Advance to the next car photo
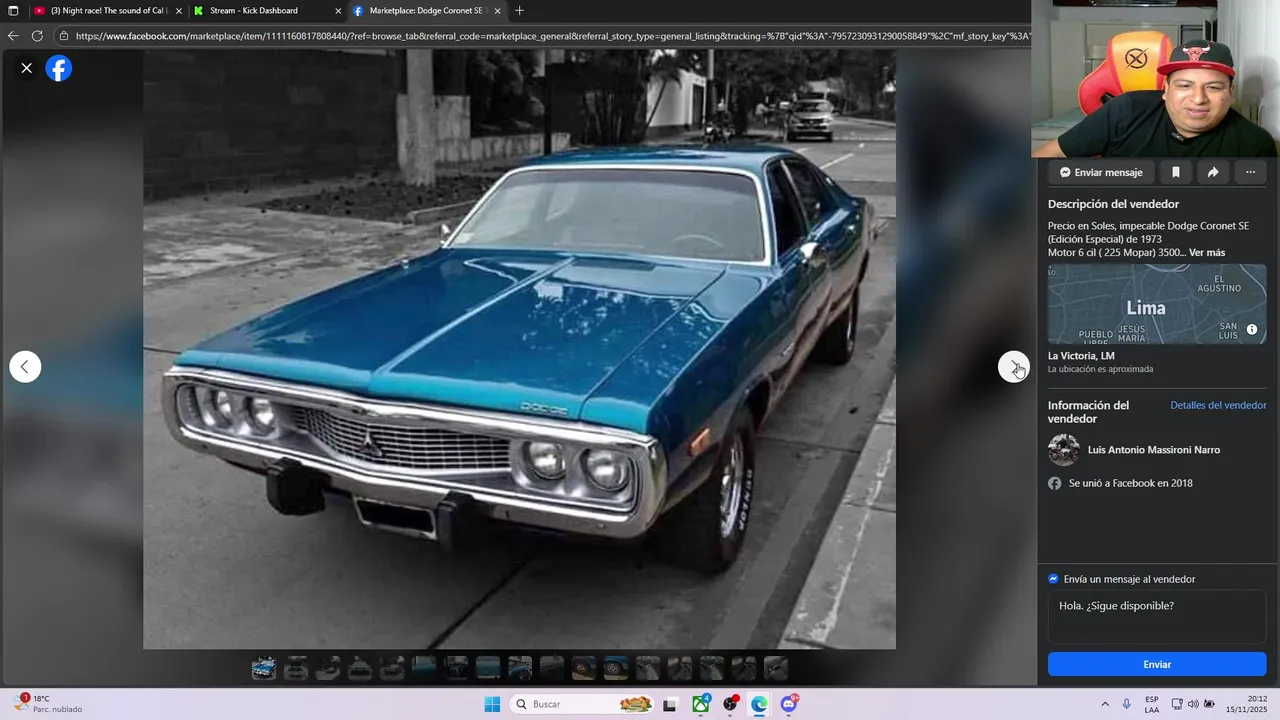This screenshot has width=1280, height=720. (x=1014, y=367)
